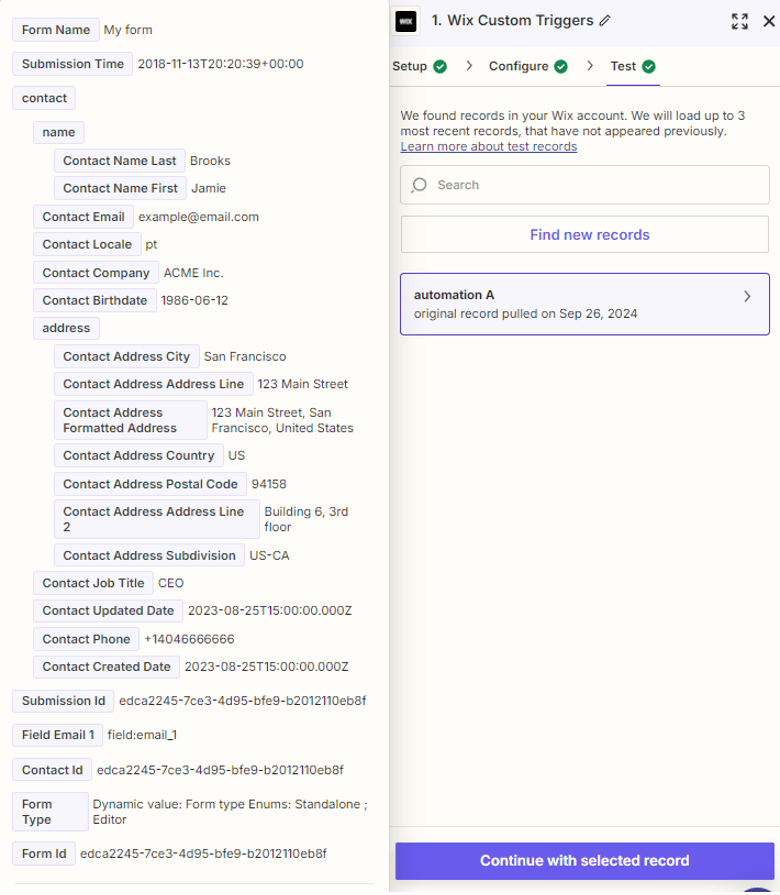
Task: Open Learn more about test records link
Action: pos(488,147)
